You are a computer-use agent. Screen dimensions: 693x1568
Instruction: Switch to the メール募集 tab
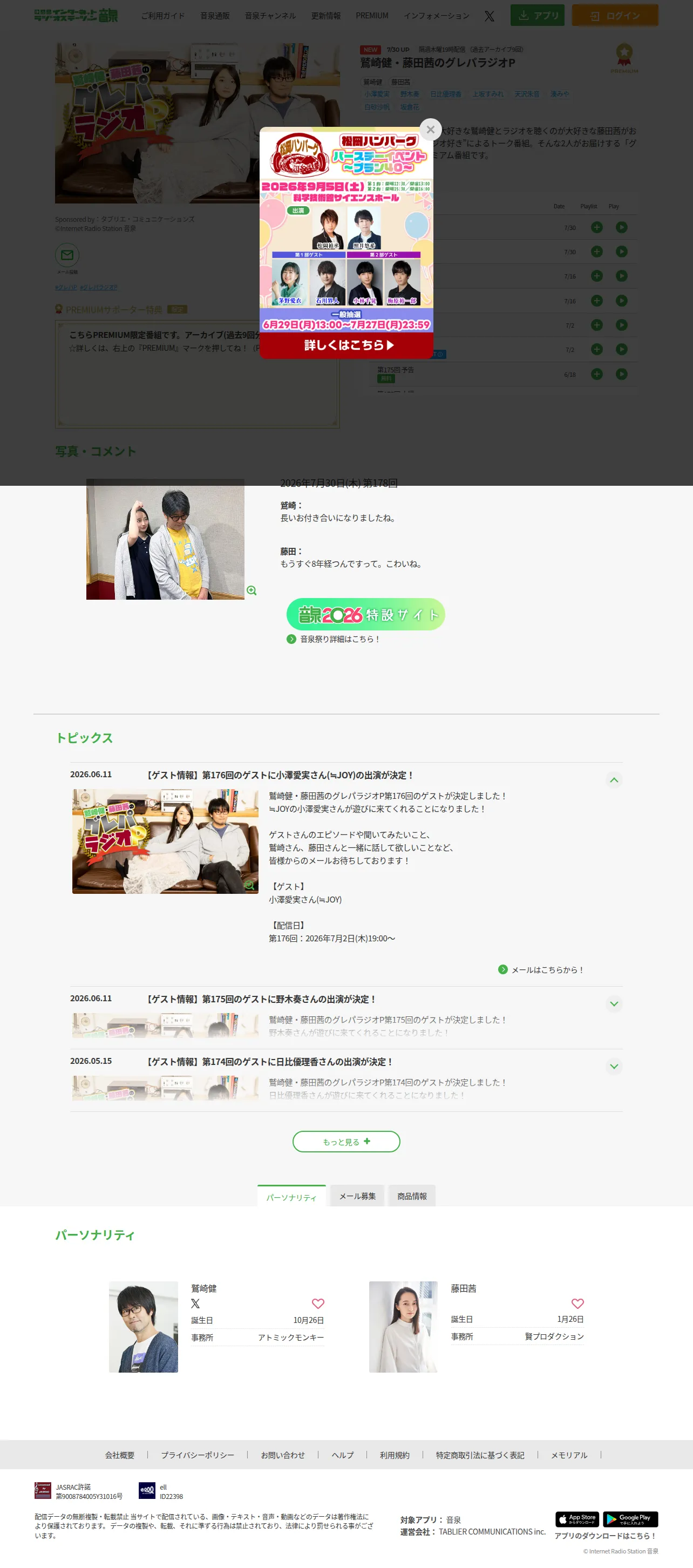click(x=357, y=1196)
